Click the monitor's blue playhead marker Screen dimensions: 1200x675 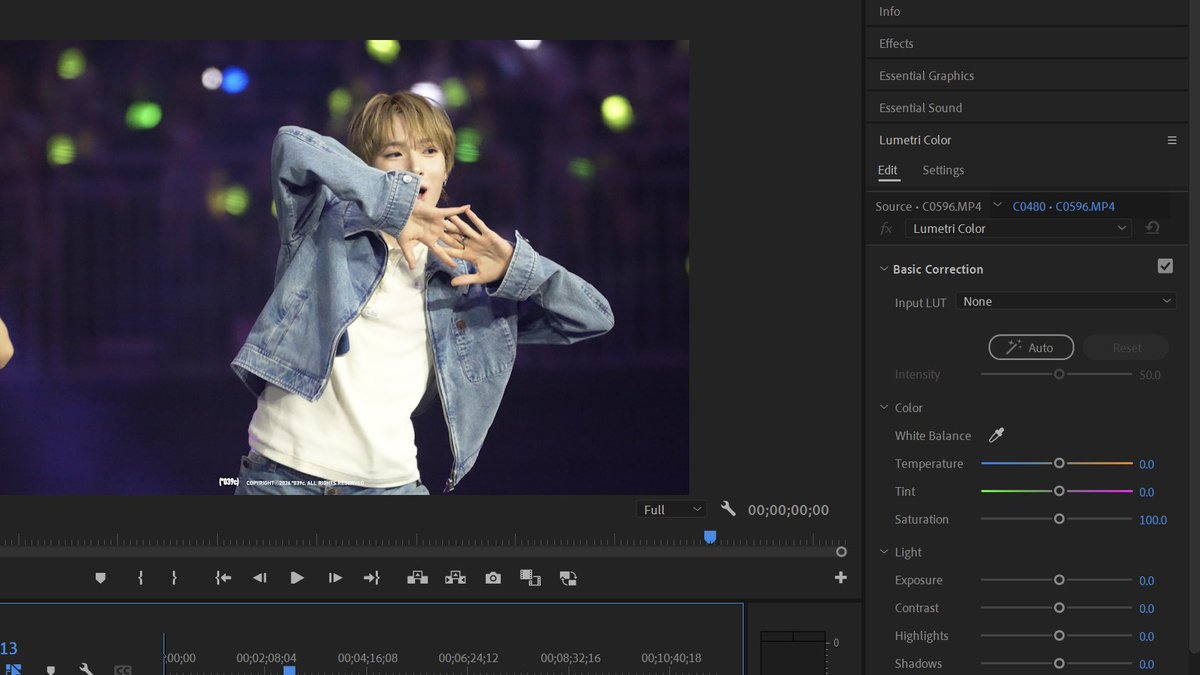[710, 537]
